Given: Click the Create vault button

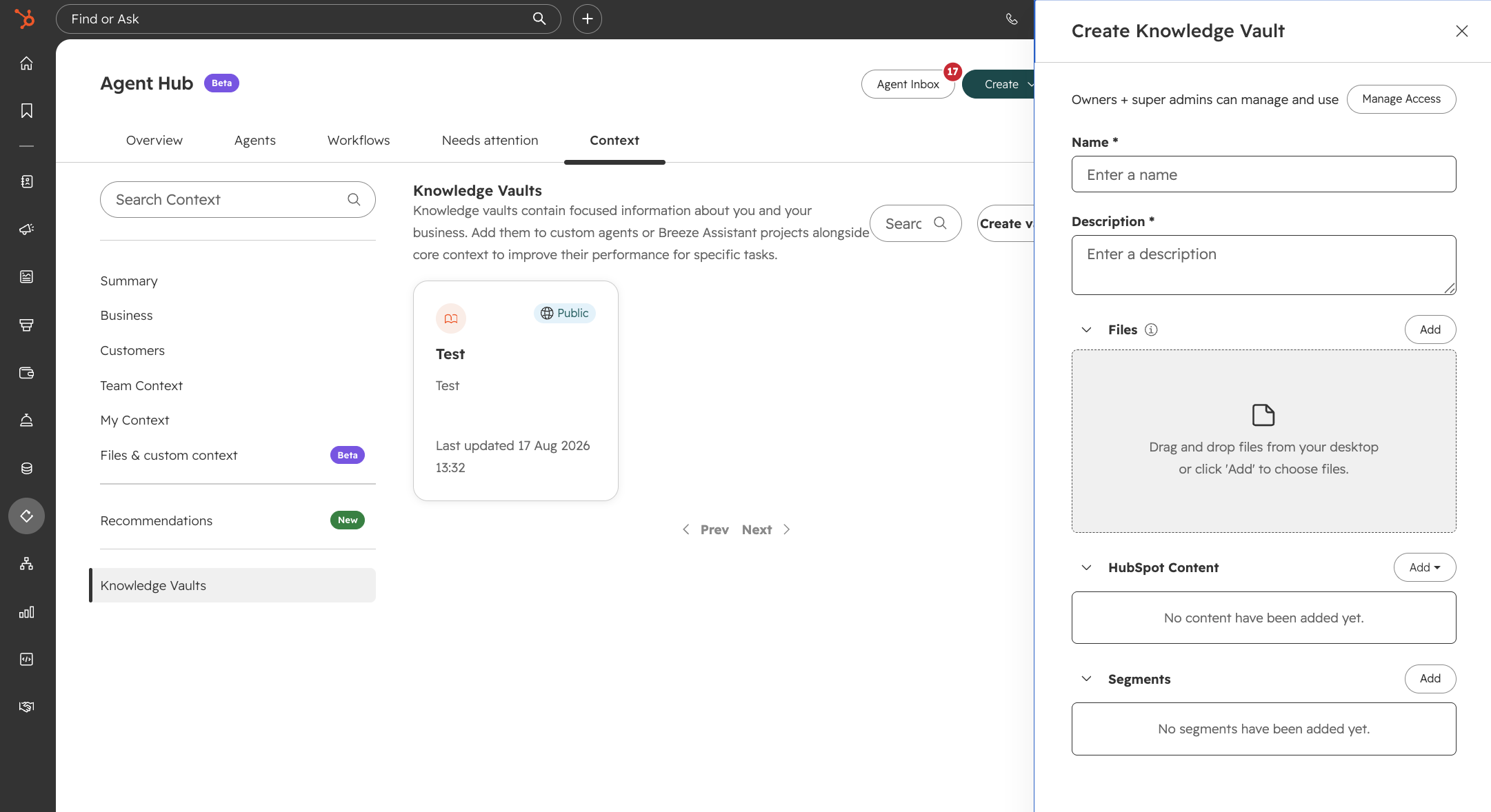Looking at the screenshot, I should click(x=1006, y=223).
